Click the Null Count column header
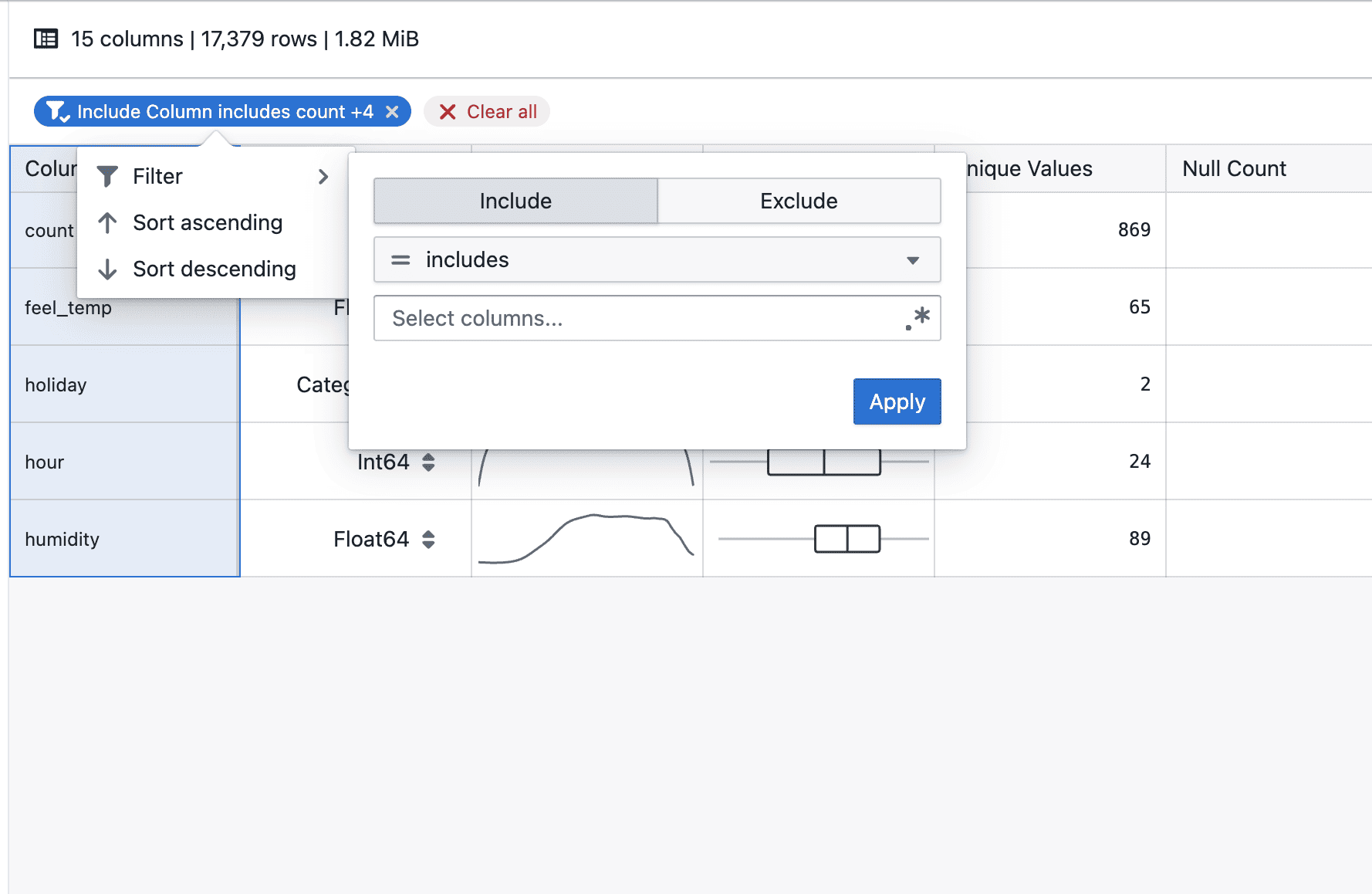This screenshot has width=1372, height=894. [x=1234, y=168]
